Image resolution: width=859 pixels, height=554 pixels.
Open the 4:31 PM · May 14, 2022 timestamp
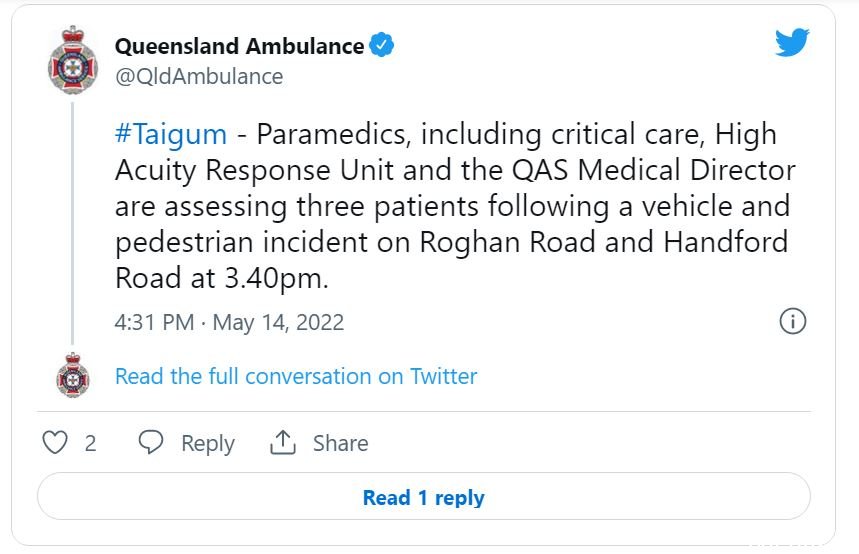point(230,322)
